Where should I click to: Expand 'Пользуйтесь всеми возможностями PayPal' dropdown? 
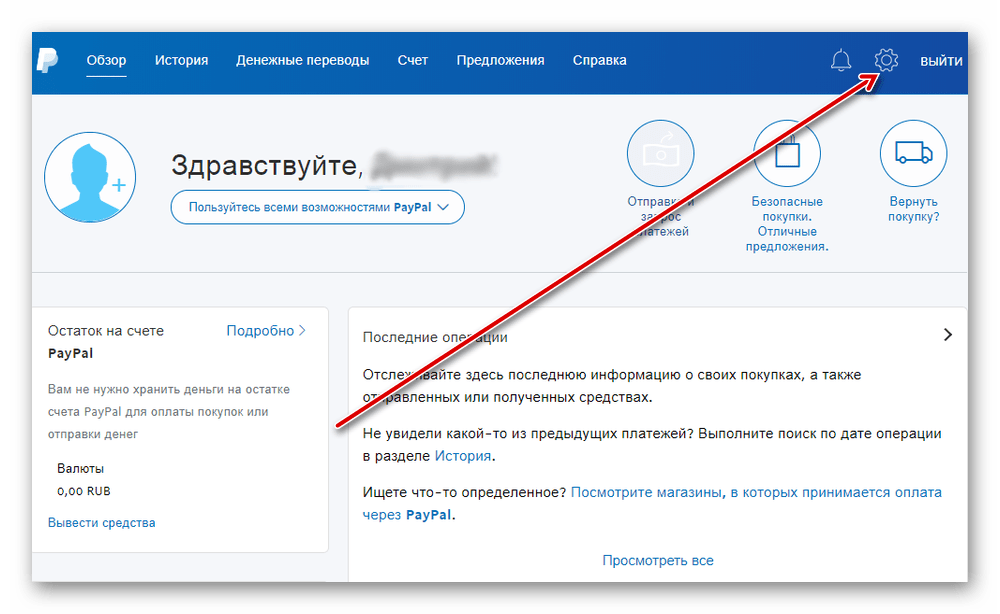[x=318, y=207]
